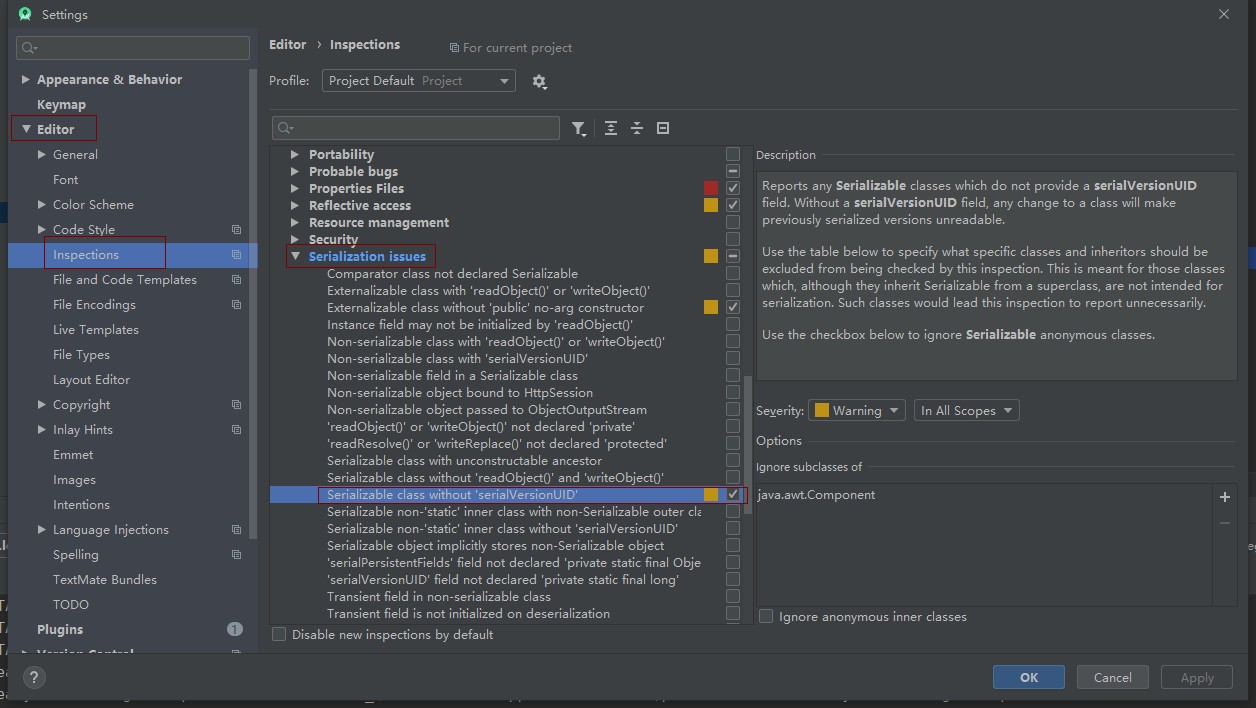The height and width of the screenshot is (708, 1256).
Task: Toggle the Security inspections checkbox
Action: 733,239
